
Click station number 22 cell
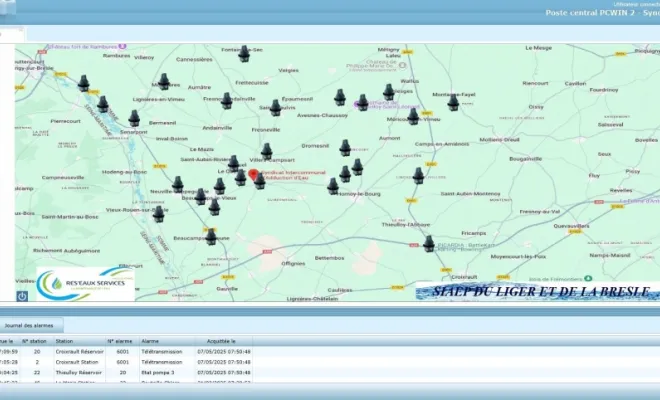pos(37,373)
